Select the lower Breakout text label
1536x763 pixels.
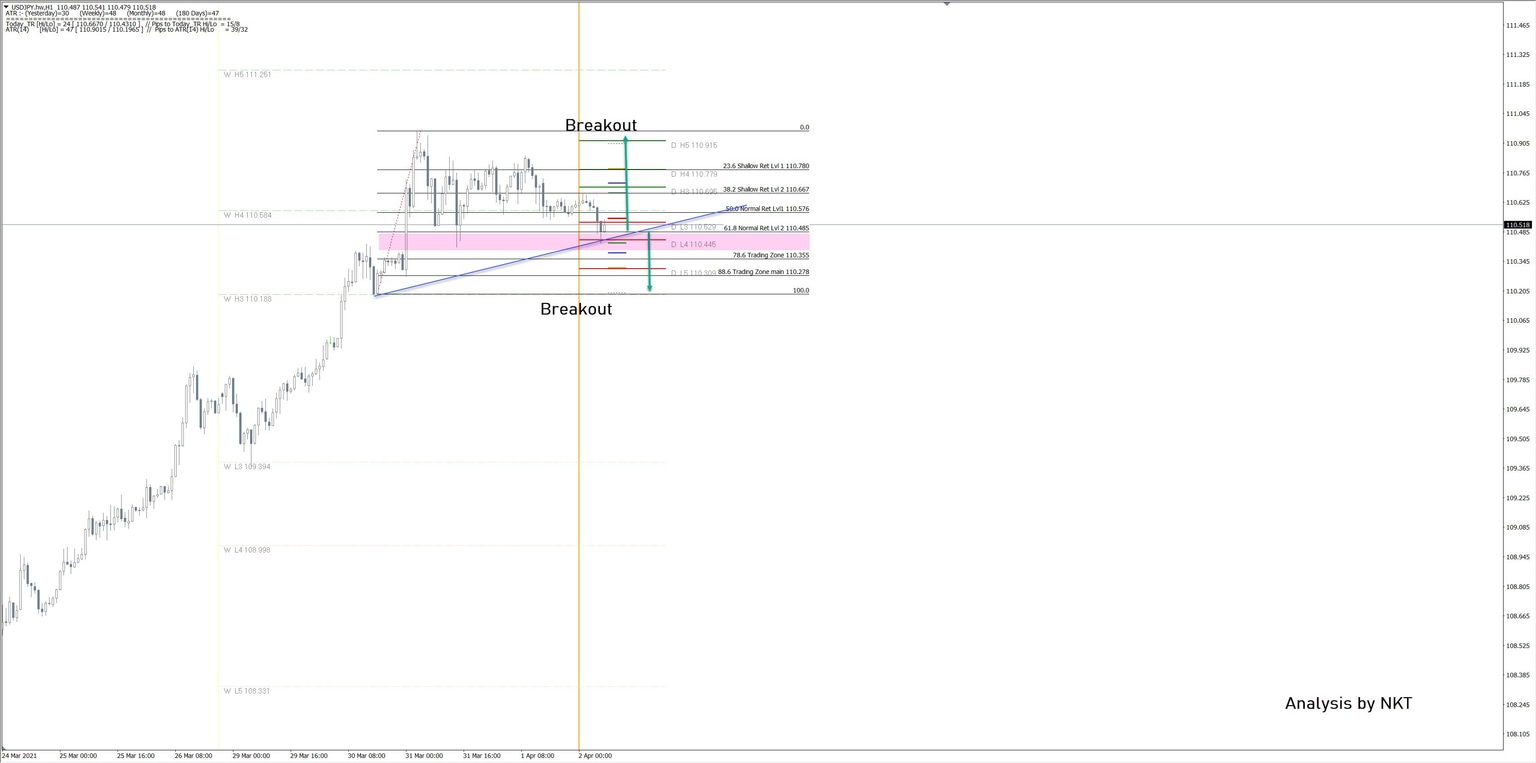coord(576,309)
